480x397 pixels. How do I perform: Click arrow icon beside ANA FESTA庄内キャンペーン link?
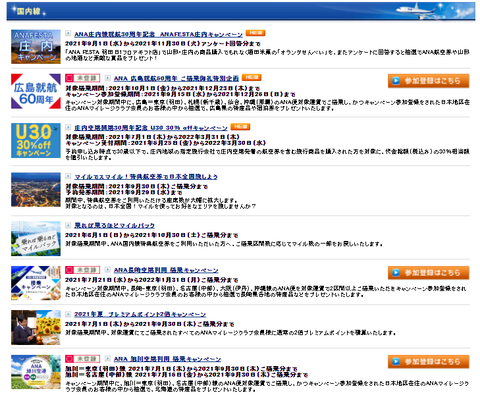coord(68,33)
